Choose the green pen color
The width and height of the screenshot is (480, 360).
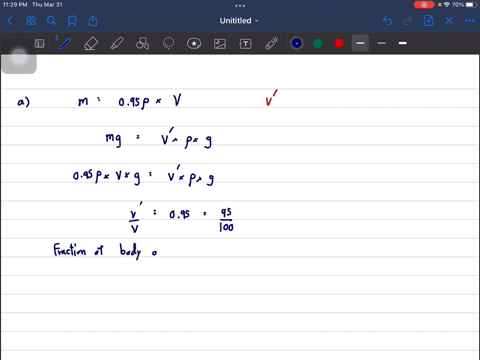click(318, 43)
